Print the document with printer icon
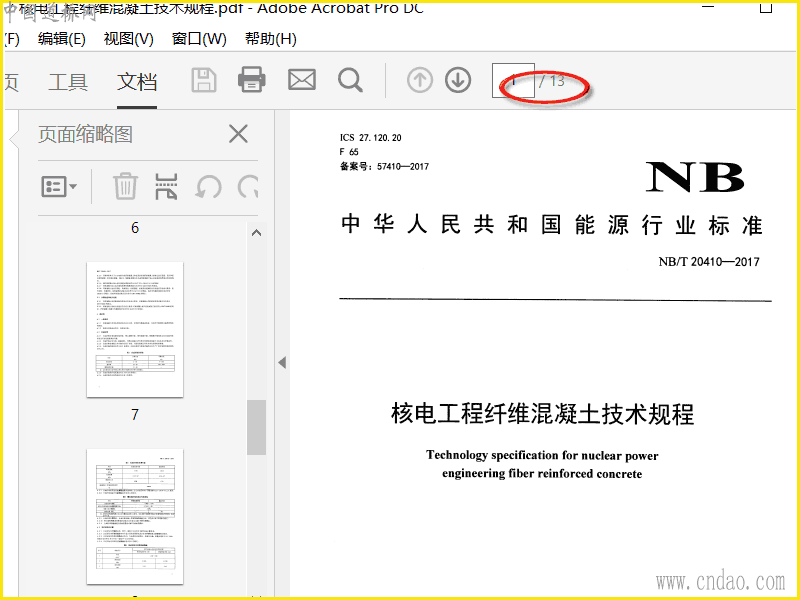Screen dimensions: 800x600 point(252,80)
